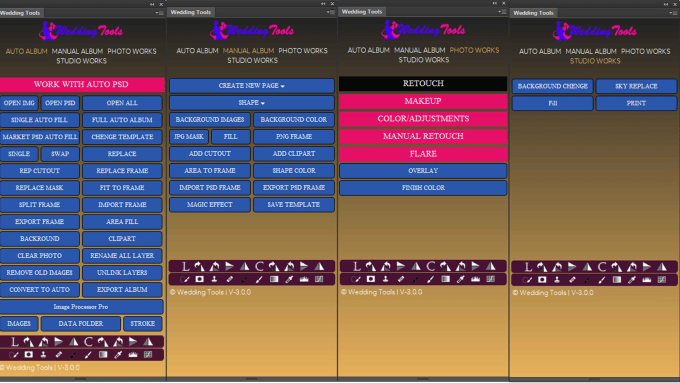Click the SAVE TEMPLATE button
The image size is (680, 383).
coord(294,205)
